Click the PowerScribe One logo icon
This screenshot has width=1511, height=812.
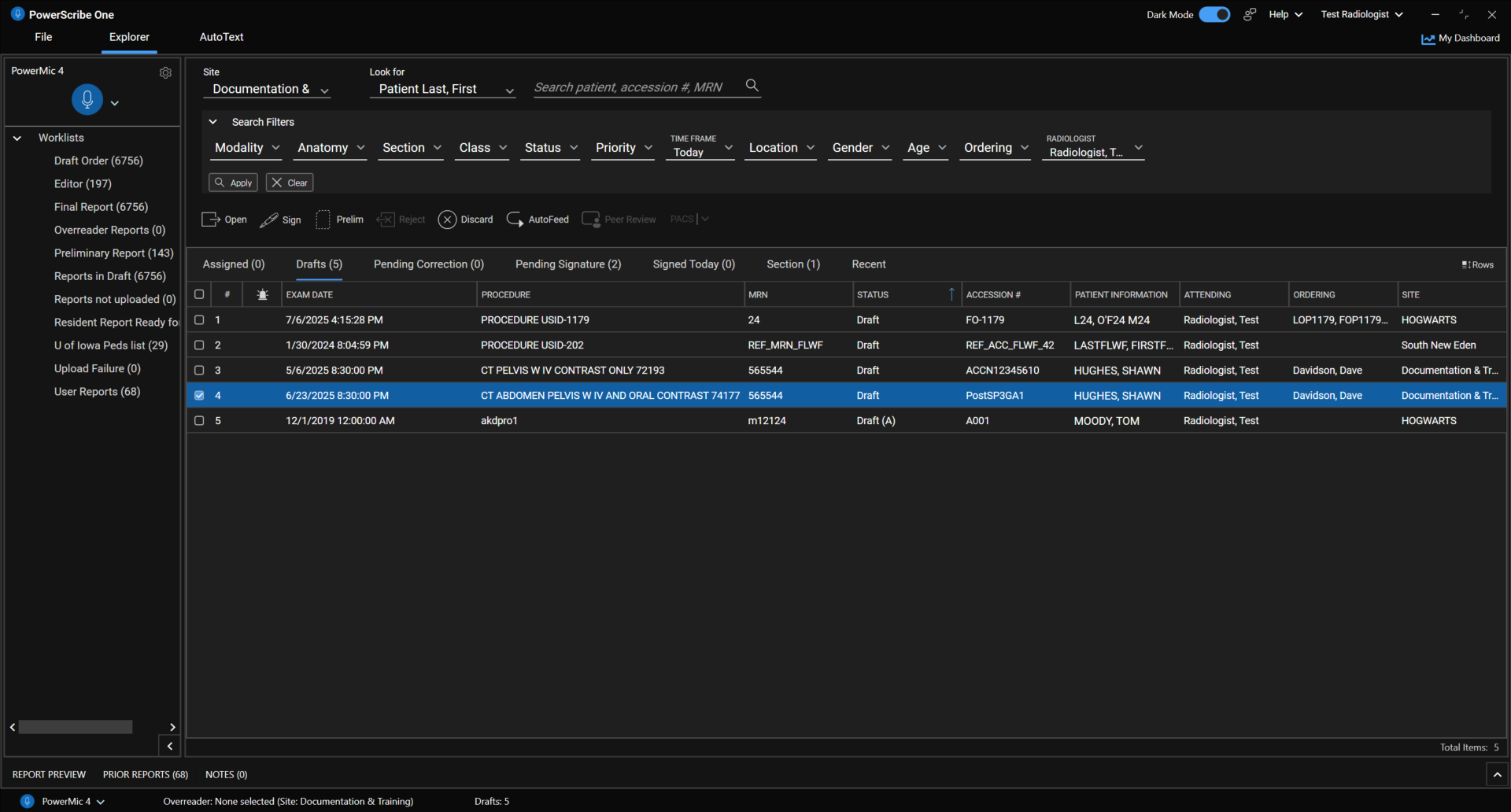tap(17, 14)
